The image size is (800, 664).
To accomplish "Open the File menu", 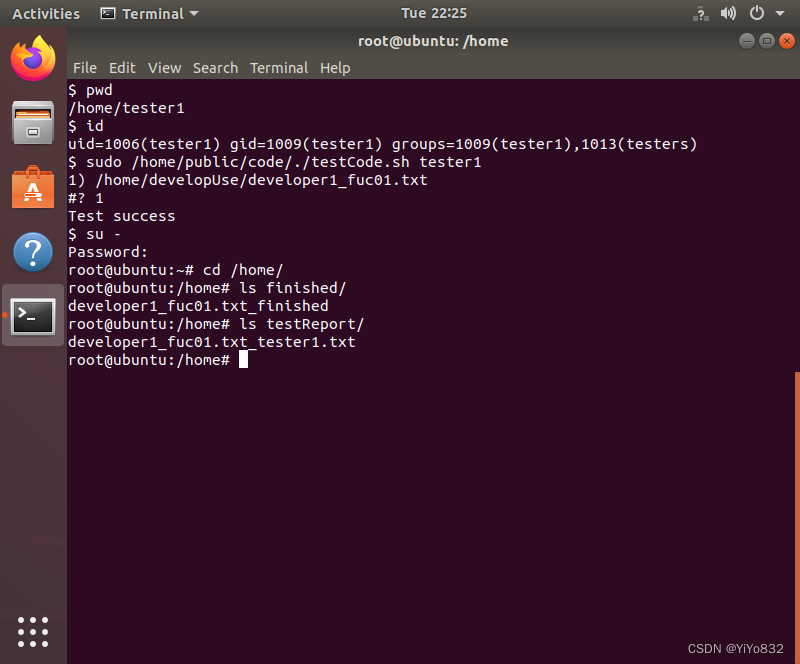I will tap(85, 68).
